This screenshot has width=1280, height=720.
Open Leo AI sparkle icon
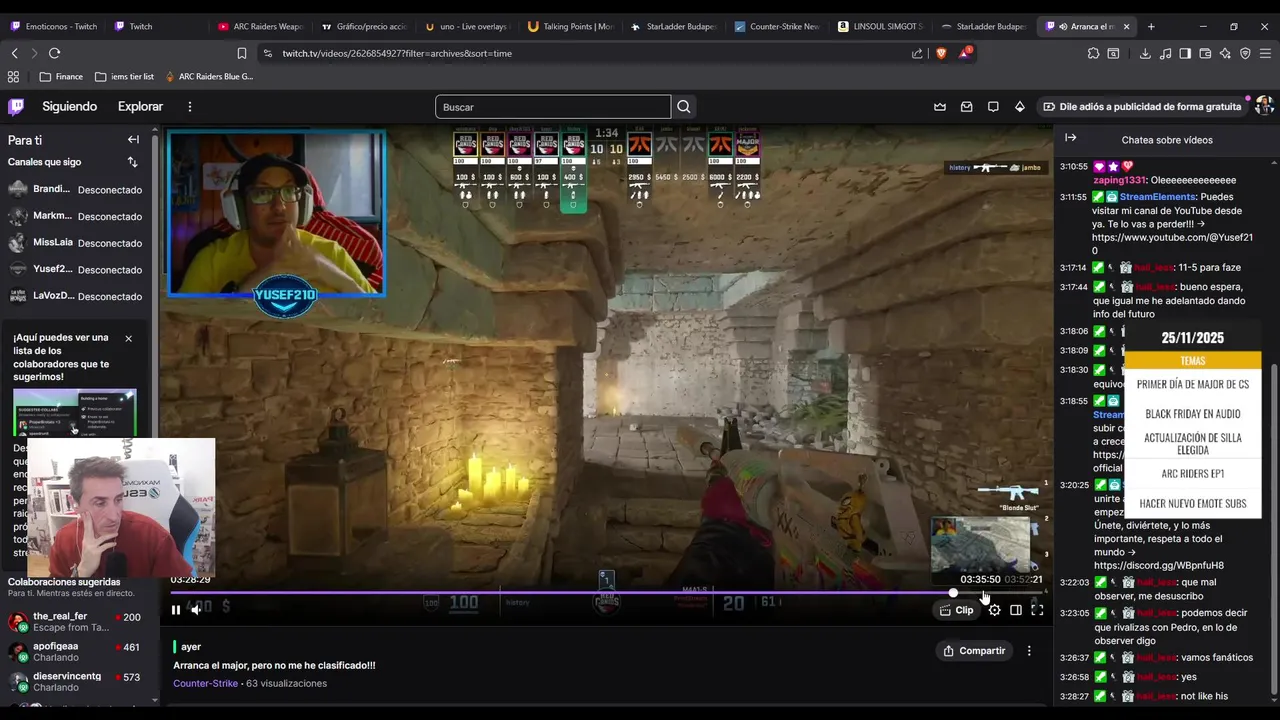click(x=1225, y=53)
